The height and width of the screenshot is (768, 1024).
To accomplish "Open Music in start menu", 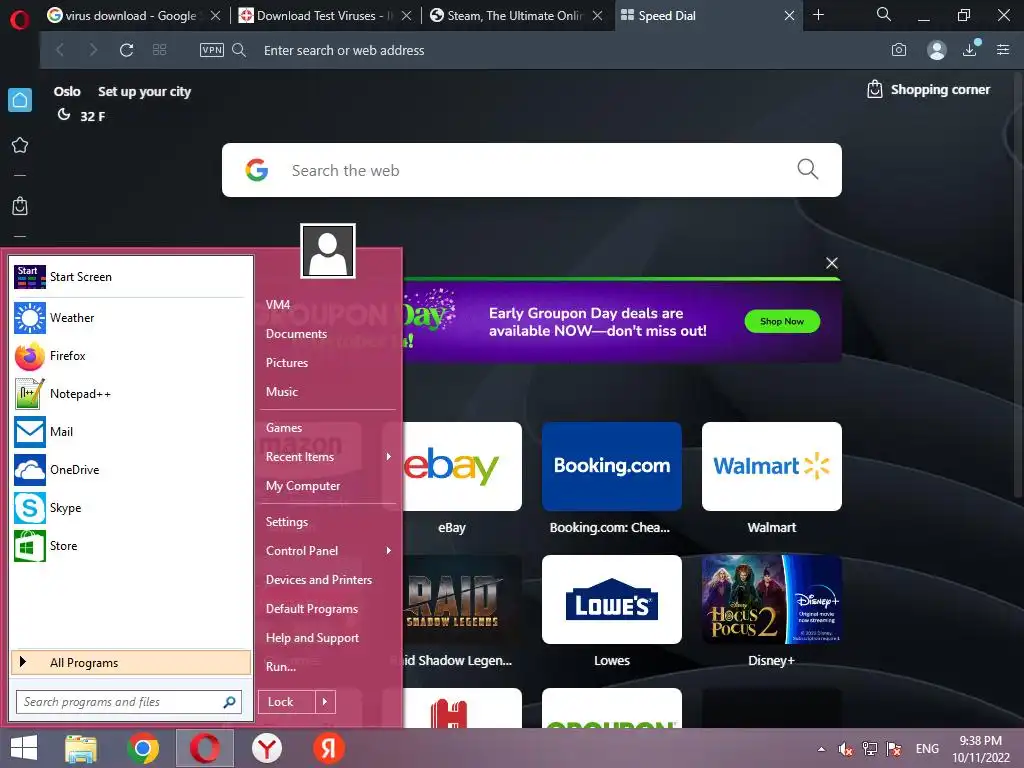I will [281, 392].
